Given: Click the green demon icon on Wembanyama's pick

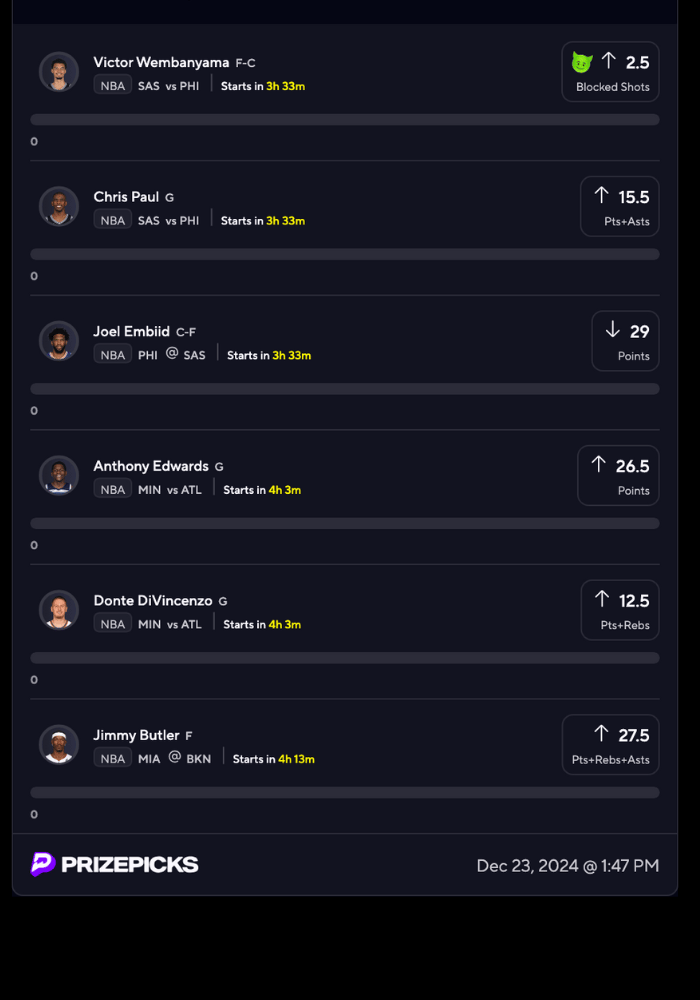Looking at the screenshot, I should click(582, 62).
